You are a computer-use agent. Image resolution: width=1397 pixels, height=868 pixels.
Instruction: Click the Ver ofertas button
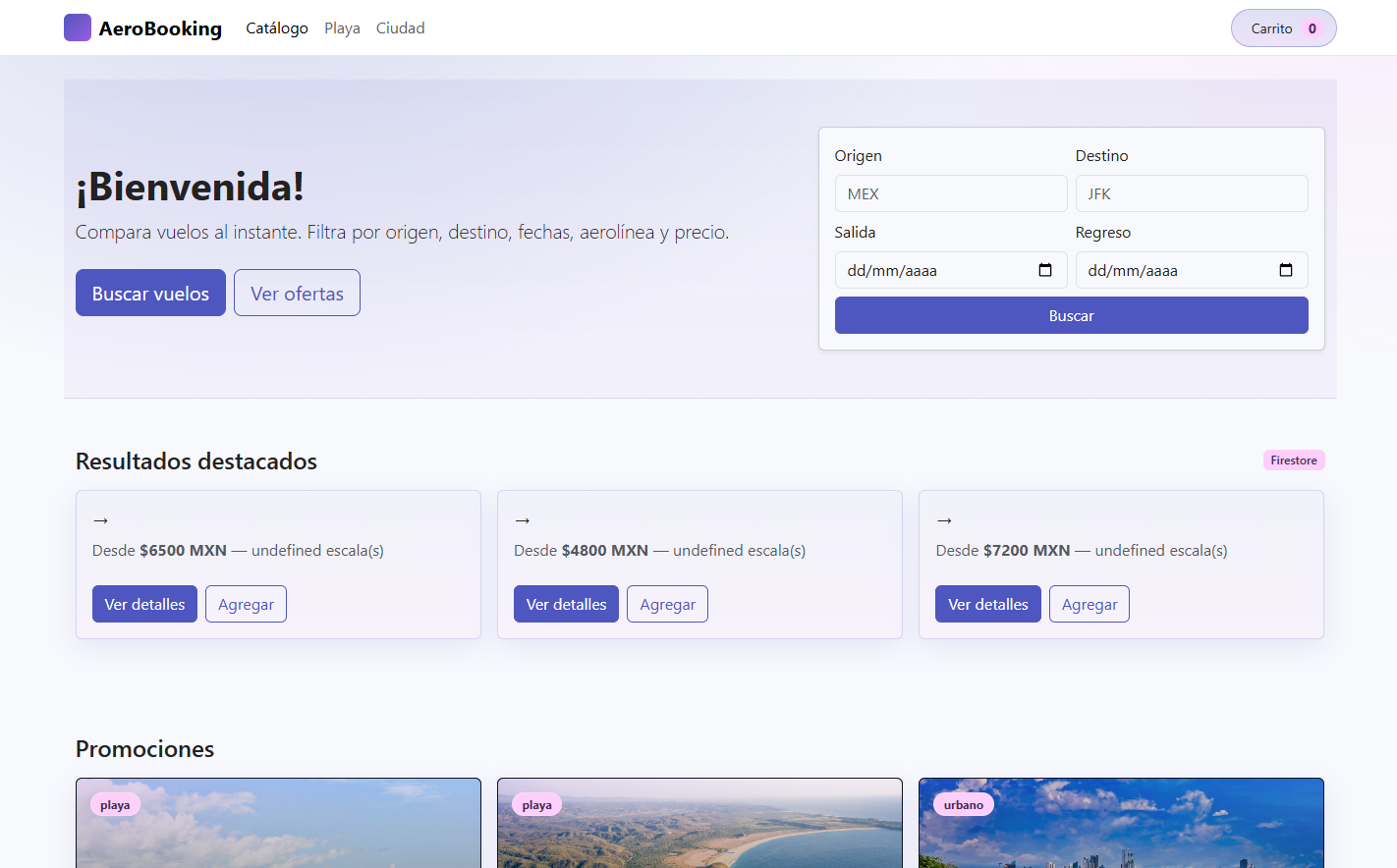[297, 294]
